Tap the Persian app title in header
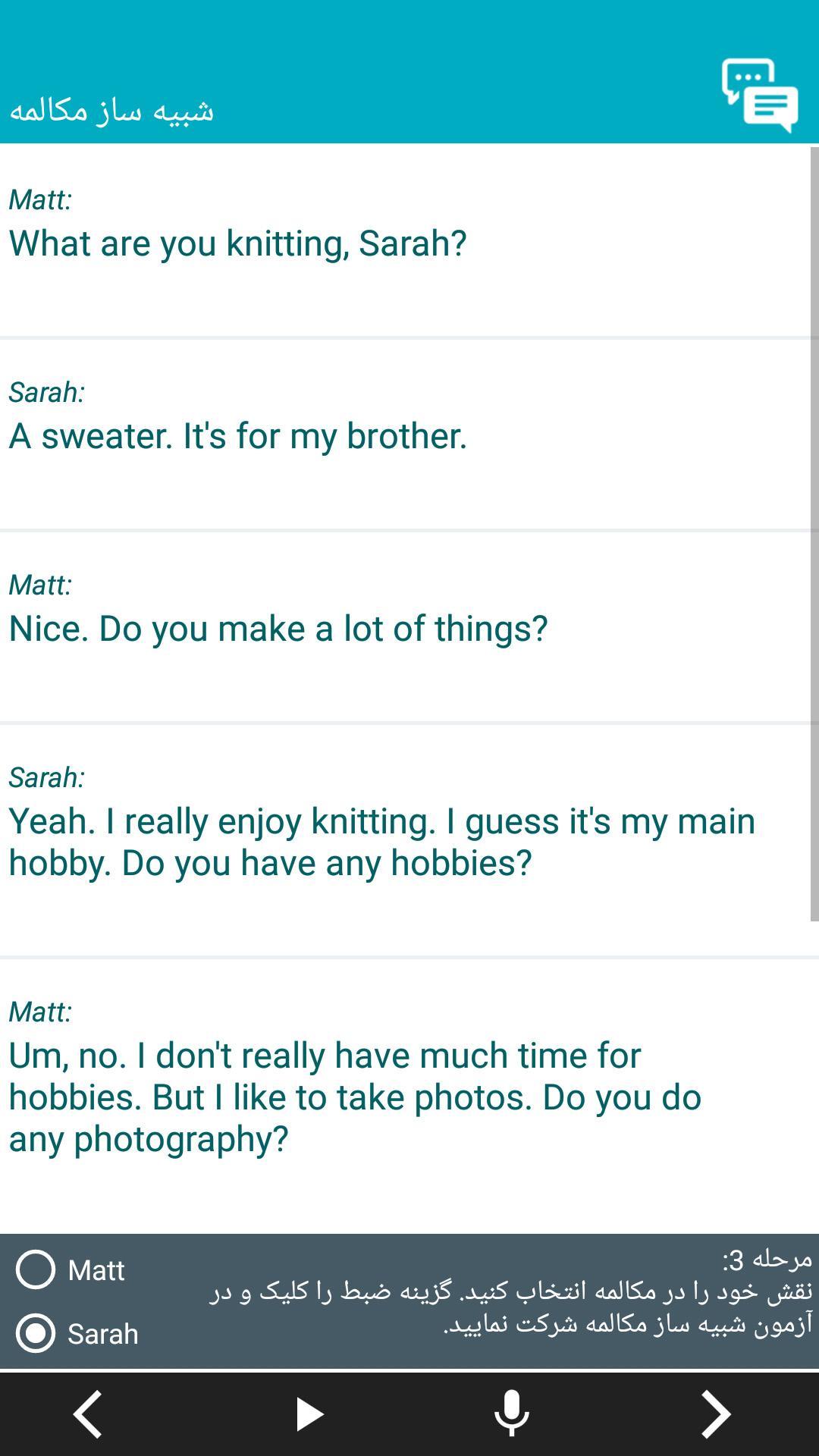The width and height of the screenshot is (819, 1456). (x=111, y=110)
